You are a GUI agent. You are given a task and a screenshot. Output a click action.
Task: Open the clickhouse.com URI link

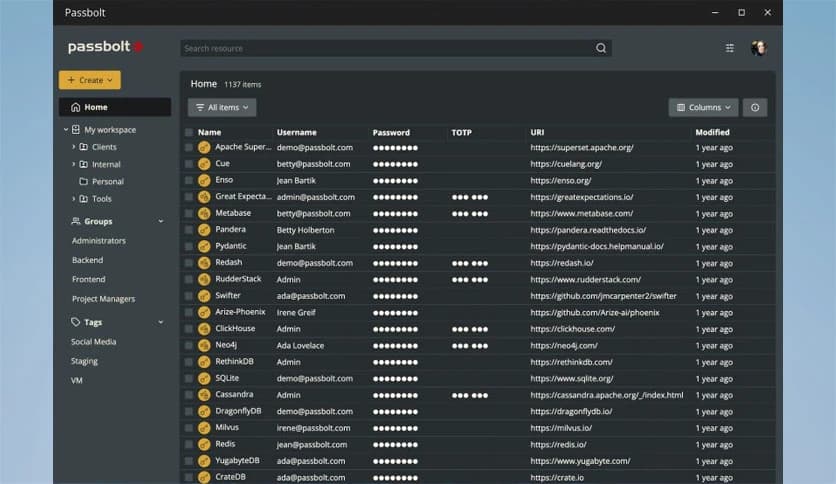tap(573, 329)
